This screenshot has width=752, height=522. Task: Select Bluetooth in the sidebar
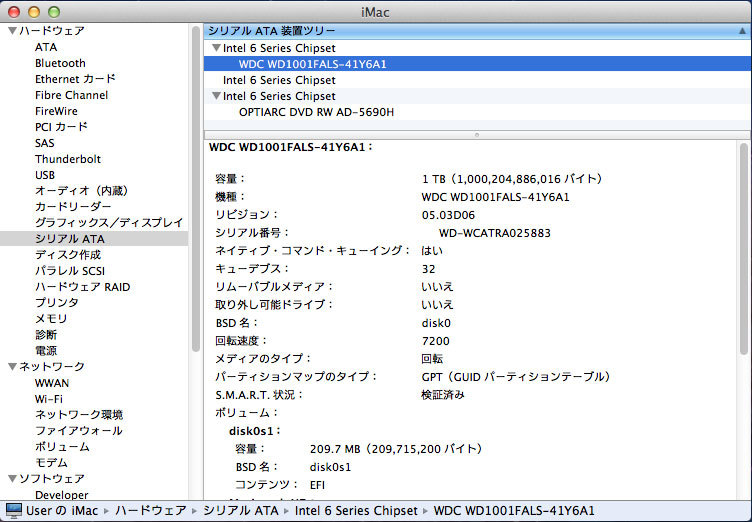(x=60, y=63)
